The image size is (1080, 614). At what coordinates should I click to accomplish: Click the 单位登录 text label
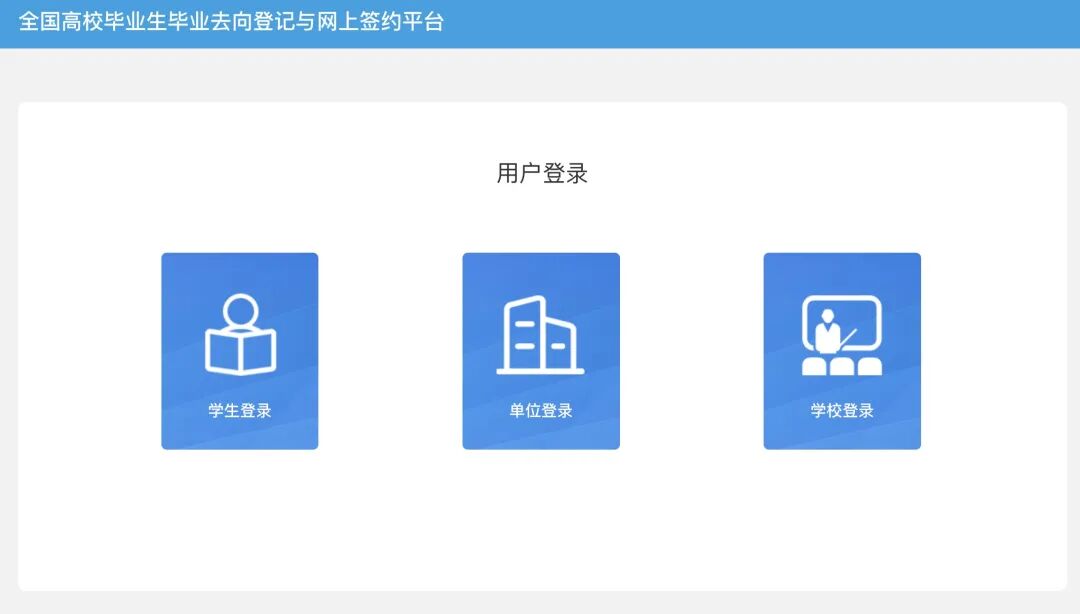(x=541, y=408)
